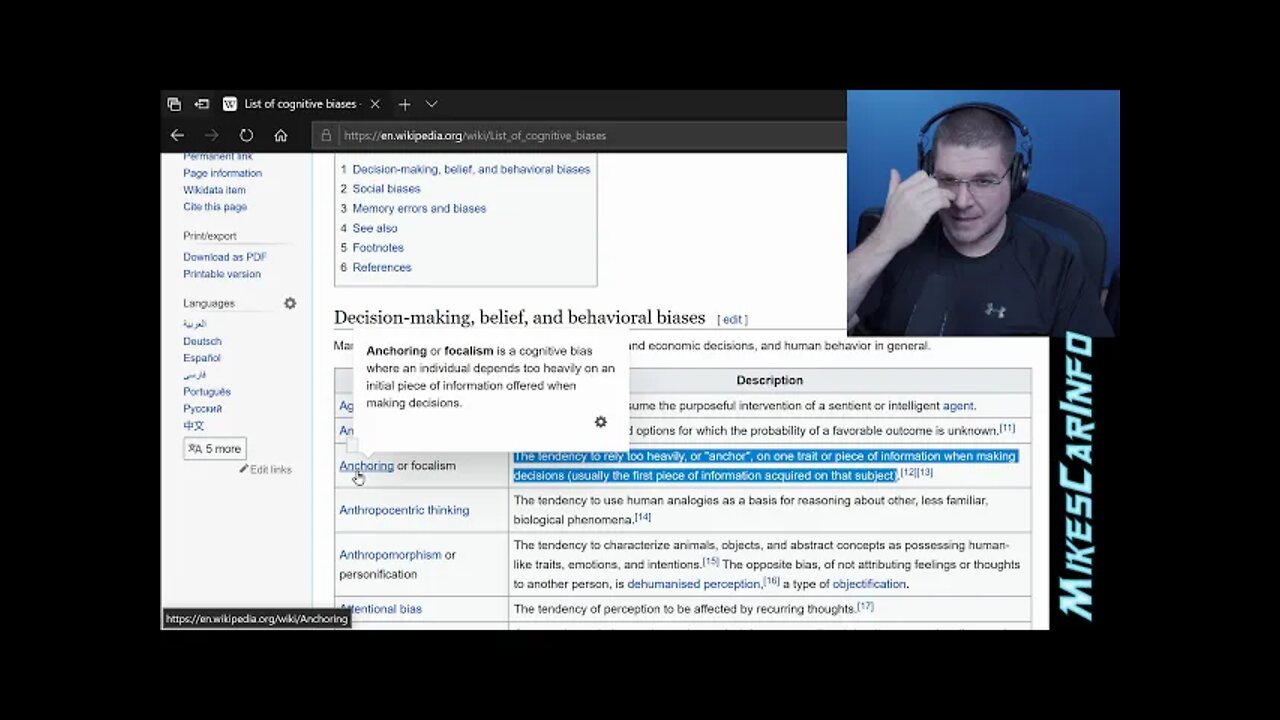The height and width of the screenshot is (720, 1280).
Task: Click the agent link in description
Action: tap(958, 406)
